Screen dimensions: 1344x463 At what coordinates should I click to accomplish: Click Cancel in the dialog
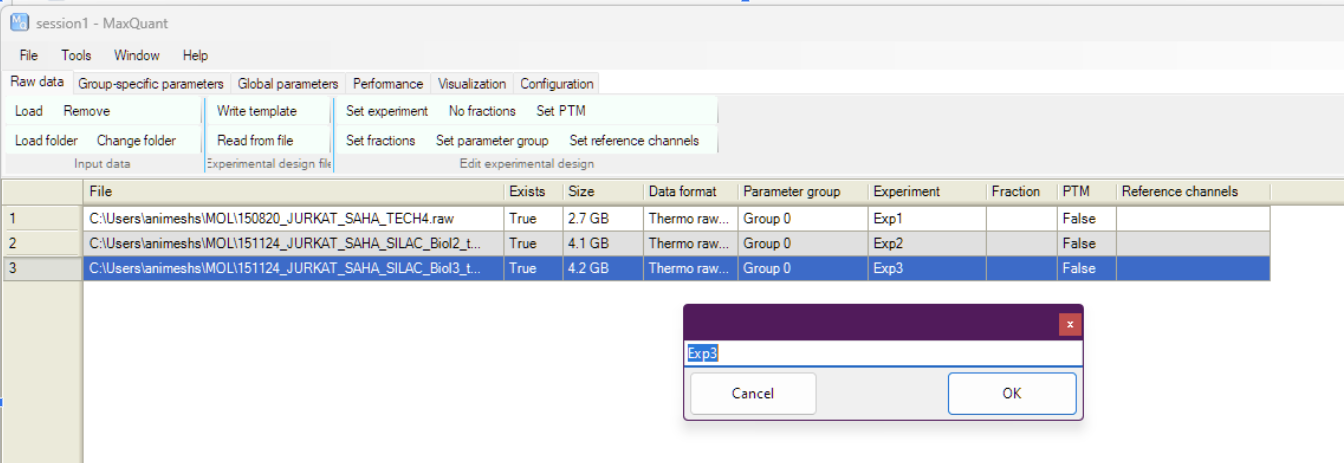[753, 394]
